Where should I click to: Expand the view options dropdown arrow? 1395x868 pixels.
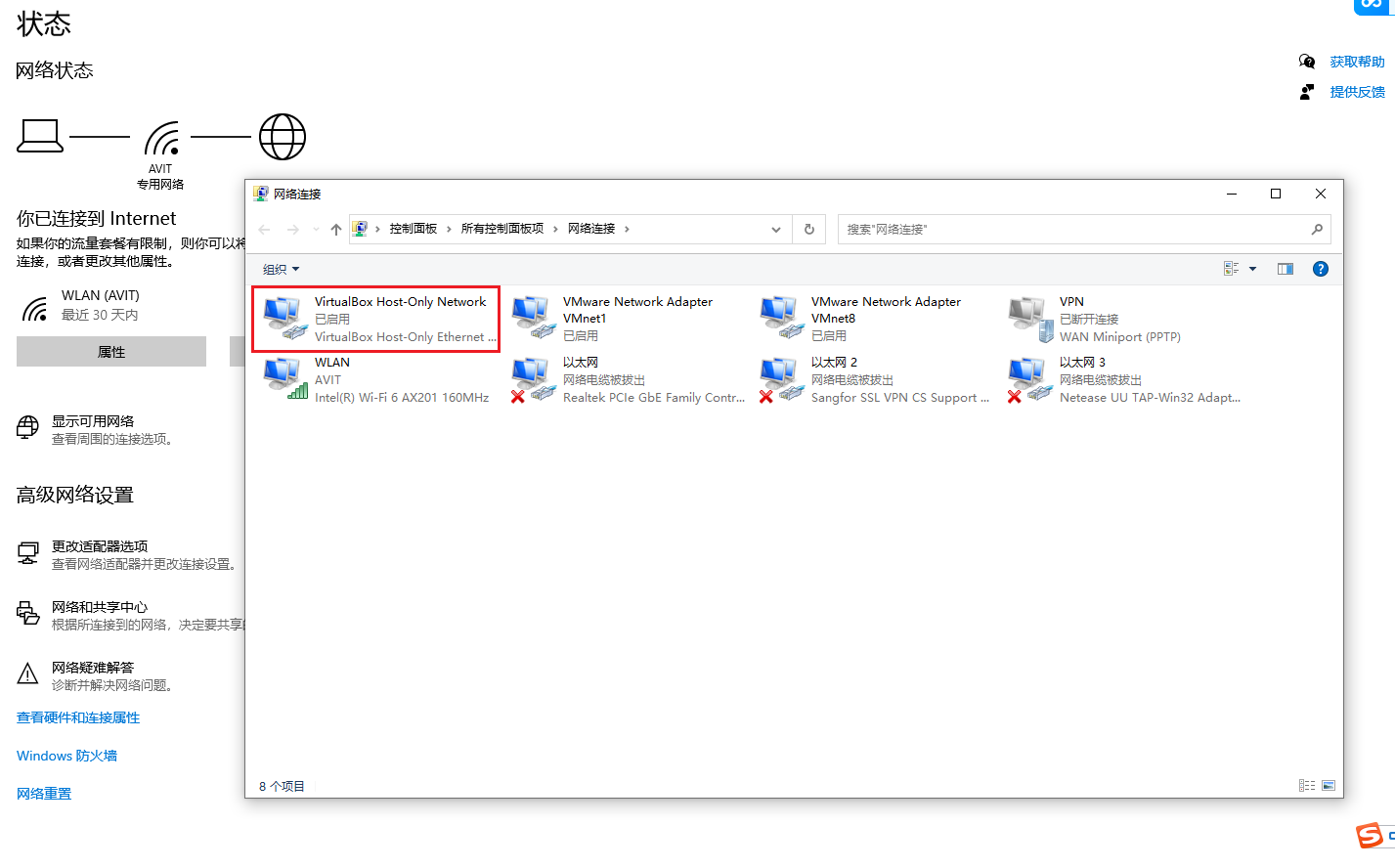click(x=1252, y=269)
